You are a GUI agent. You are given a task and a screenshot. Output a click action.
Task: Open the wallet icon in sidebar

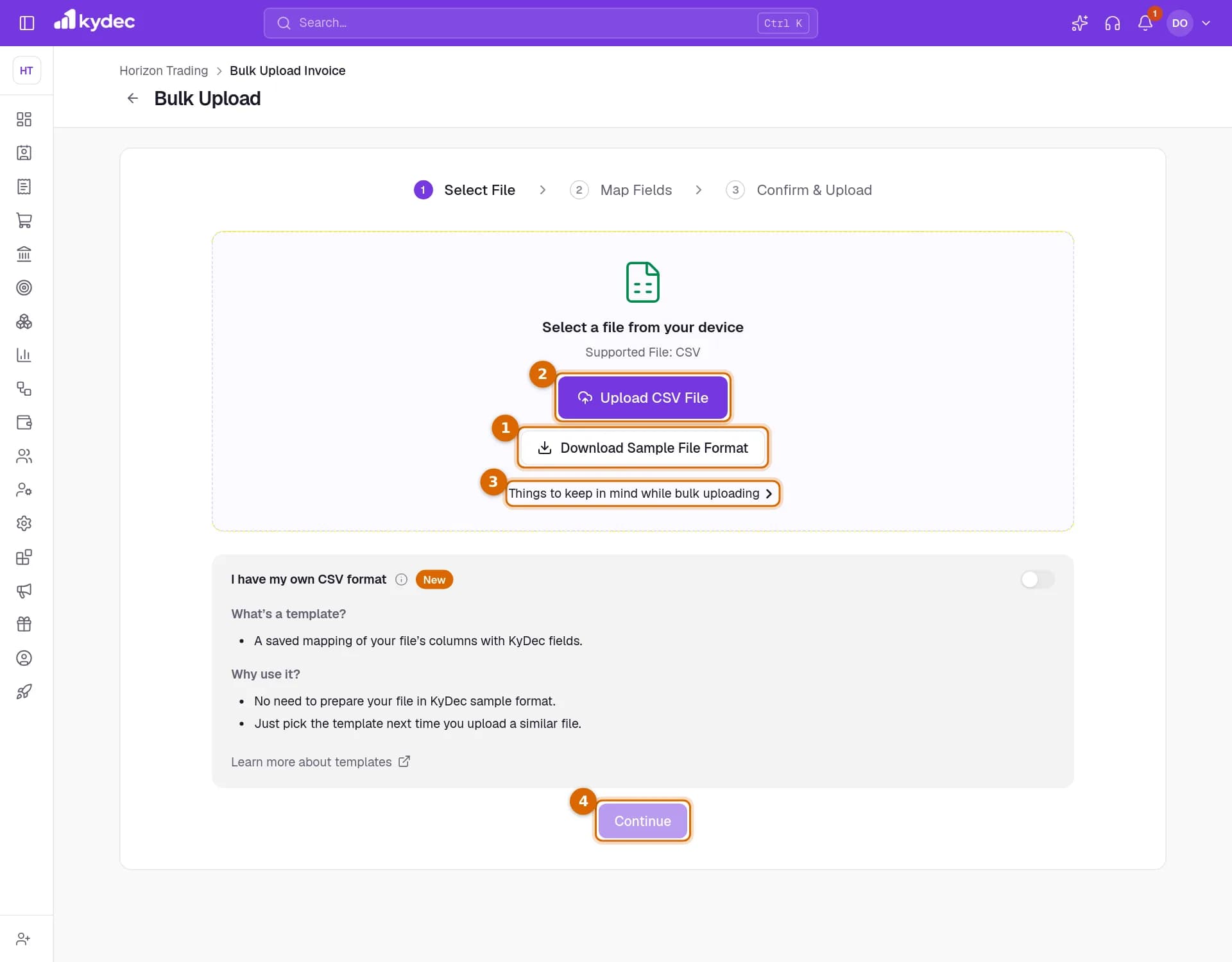click(24, 422)
